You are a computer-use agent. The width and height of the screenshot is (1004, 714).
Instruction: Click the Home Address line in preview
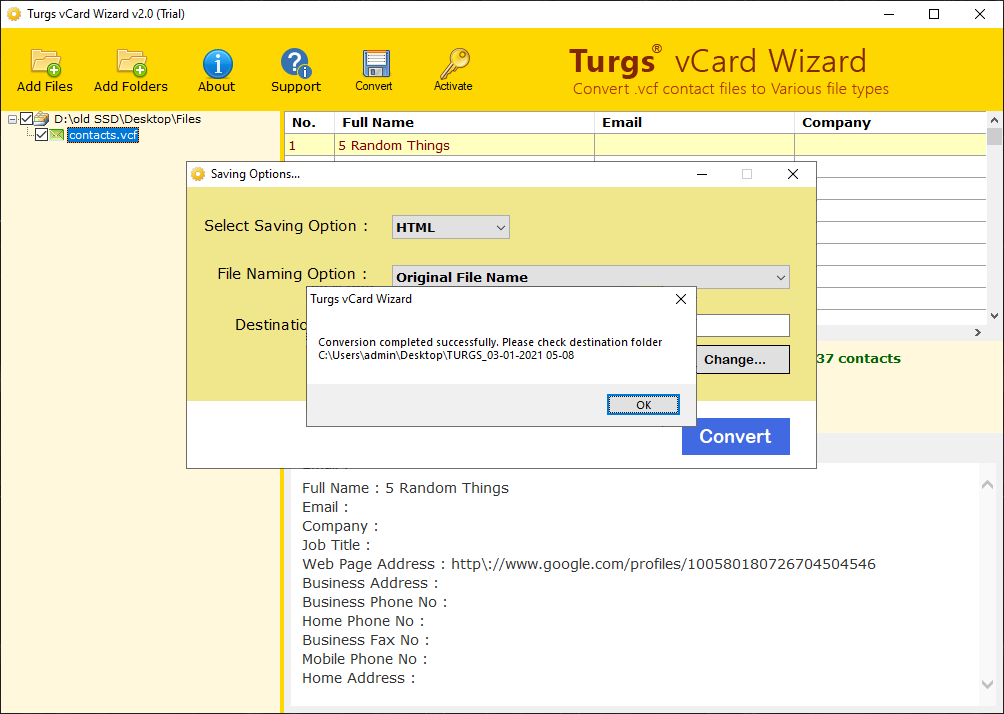359,678
